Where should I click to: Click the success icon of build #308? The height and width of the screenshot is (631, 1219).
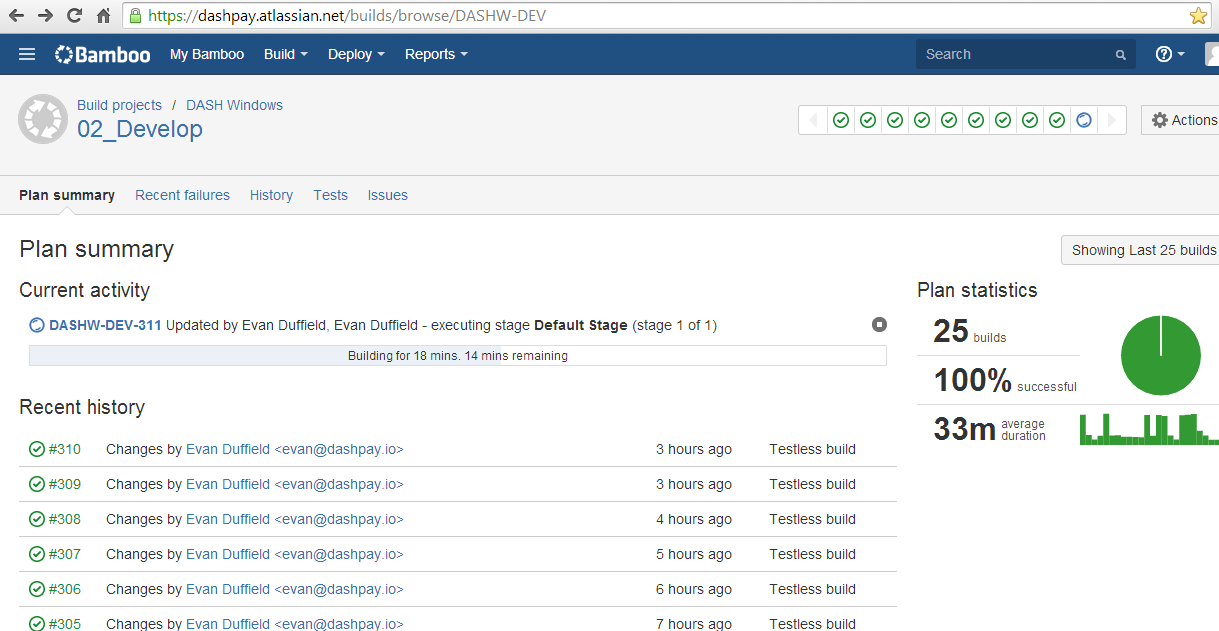pyautogui.click(x=37, y=519)
